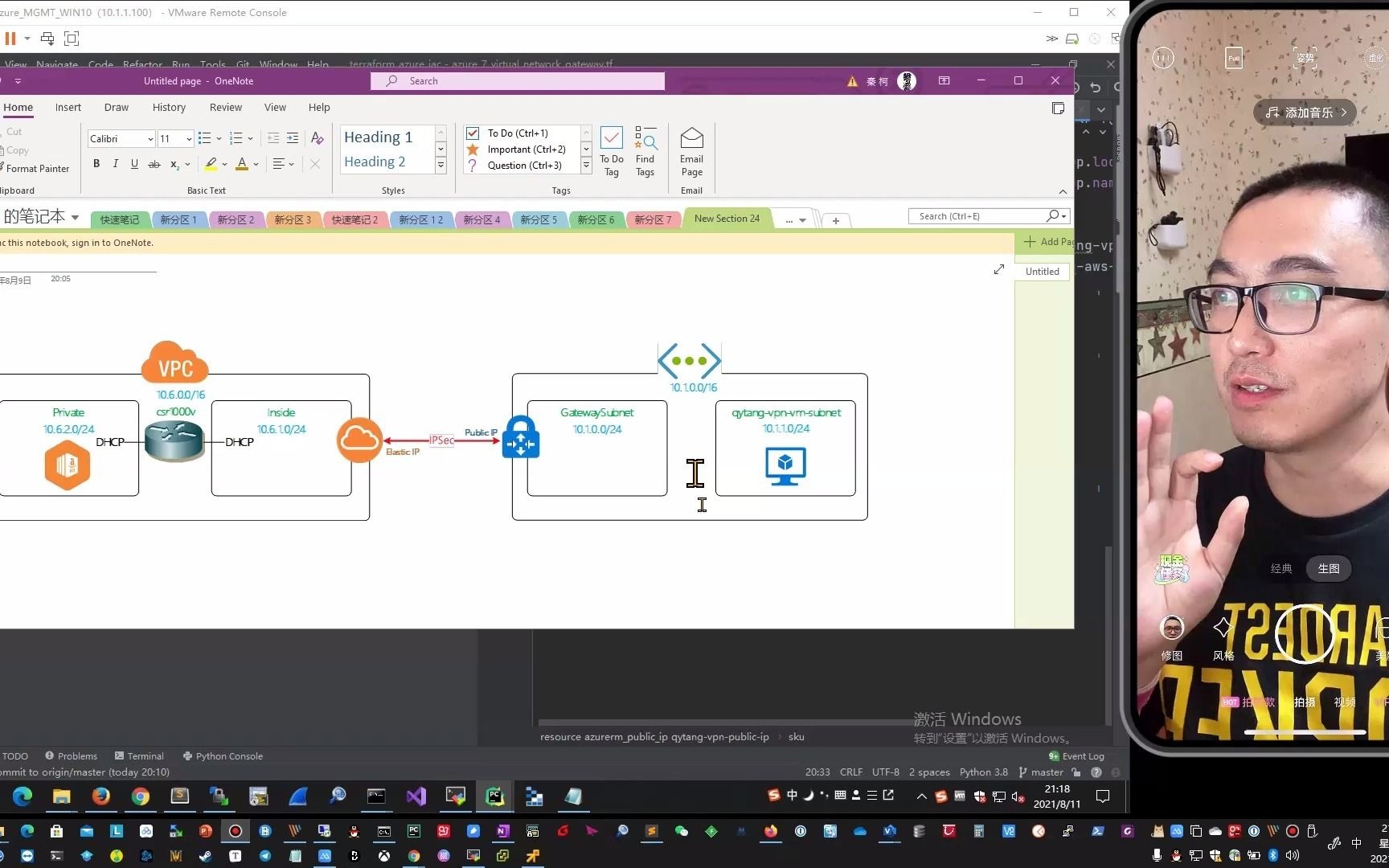The image size is (1389, 868).
Task: Click Format Painter
Action: (36, 169)
